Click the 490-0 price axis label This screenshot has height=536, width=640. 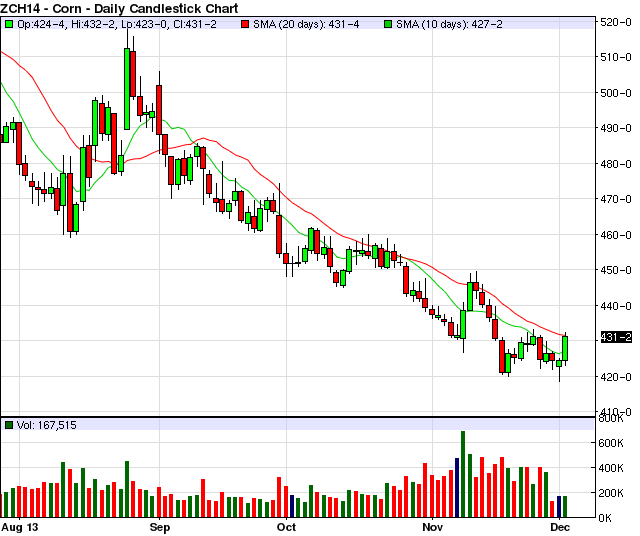(616, 128)
